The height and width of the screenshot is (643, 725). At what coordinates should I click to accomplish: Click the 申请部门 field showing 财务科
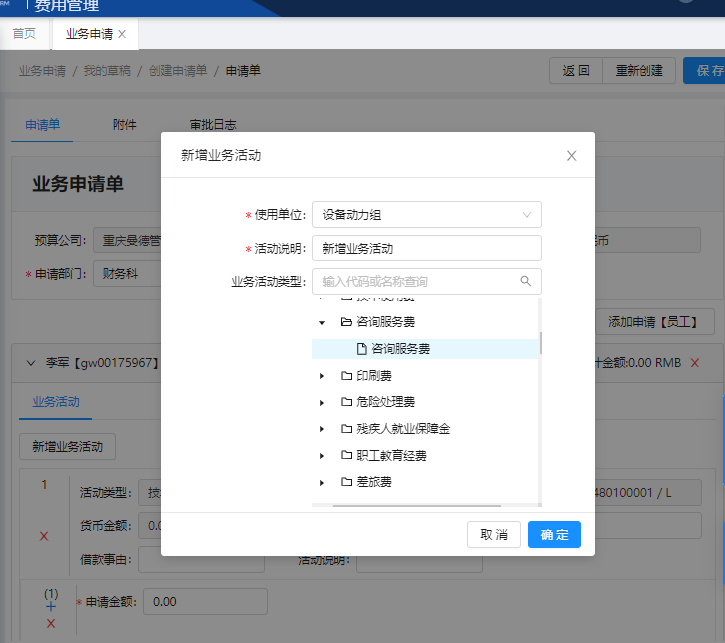tap(127, 274)
